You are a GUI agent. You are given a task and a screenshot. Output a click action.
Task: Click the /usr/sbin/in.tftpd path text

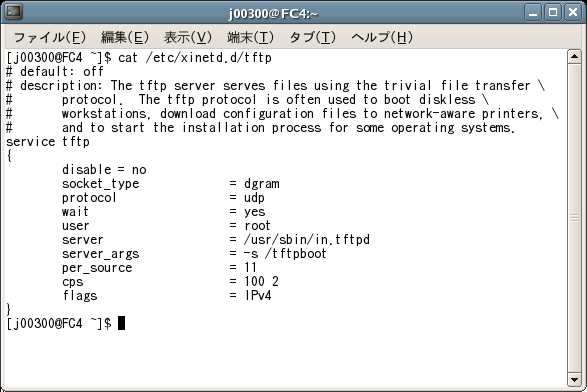pyautogui.click(x=307, y=240)
